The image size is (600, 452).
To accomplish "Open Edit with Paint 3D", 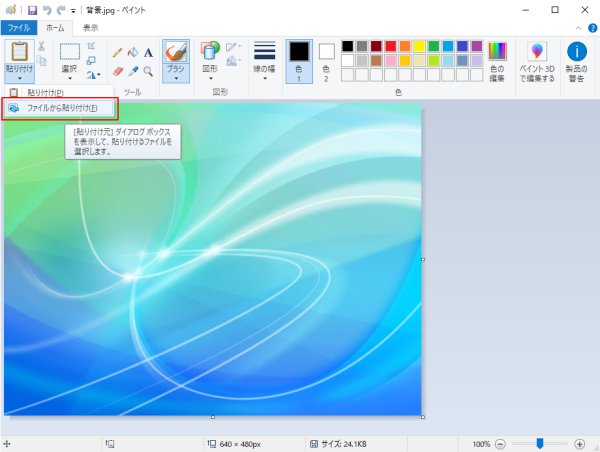I will click(537, 61).
